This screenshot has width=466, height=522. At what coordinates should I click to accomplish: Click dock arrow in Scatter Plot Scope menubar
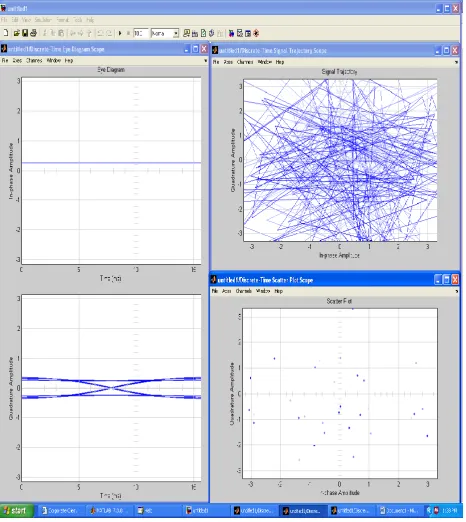point(457,292)
